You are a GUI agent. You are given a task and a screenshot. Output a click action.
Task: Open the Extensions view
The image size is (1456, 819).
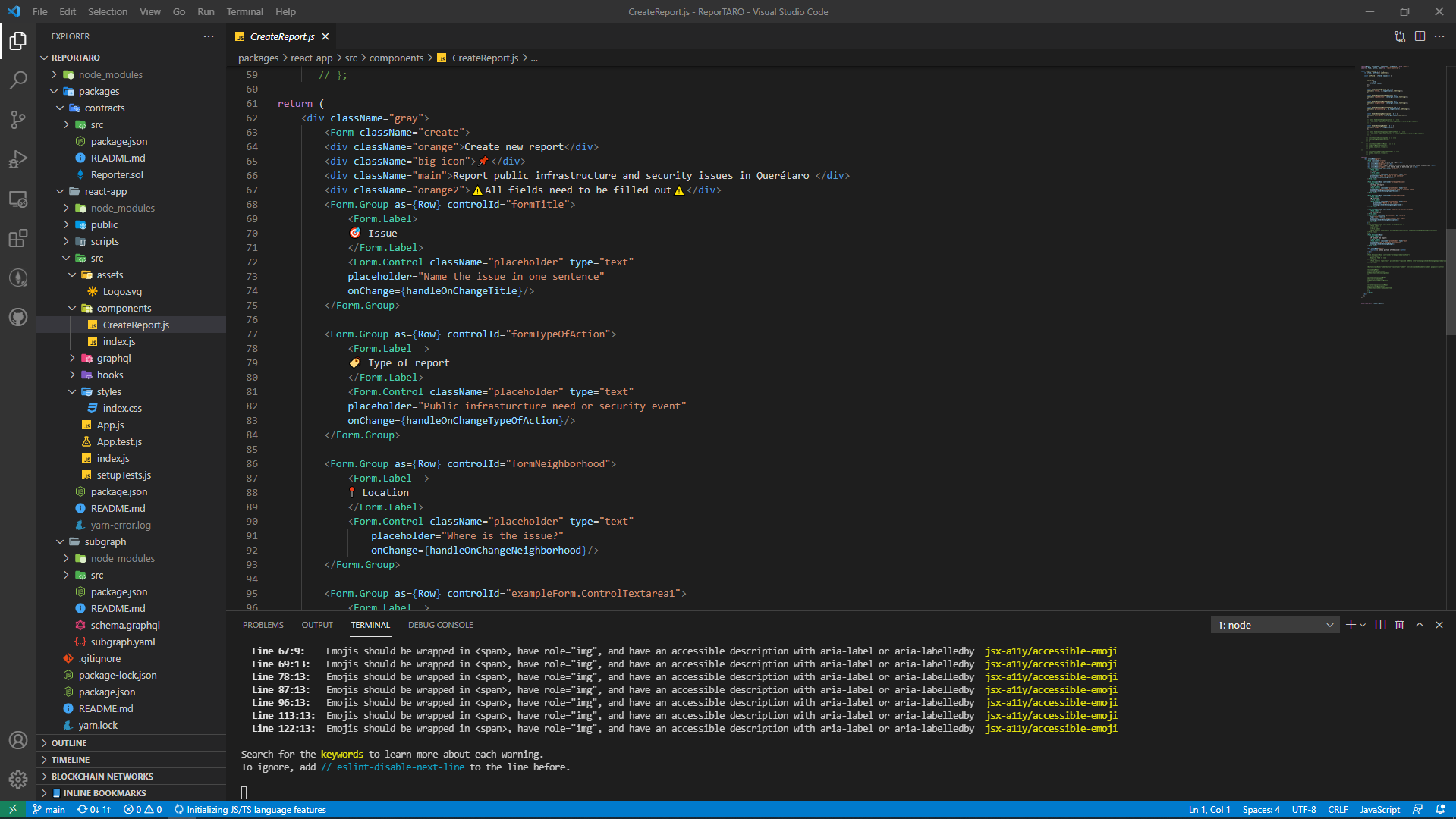18,238
